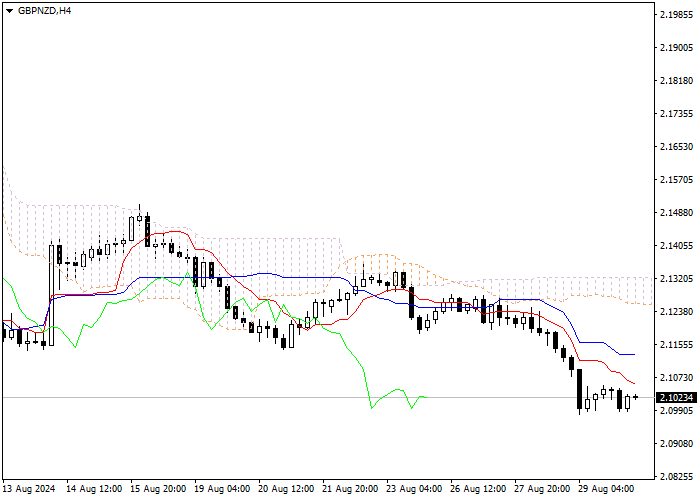Click price scale value 2.14055

[676, 246]
